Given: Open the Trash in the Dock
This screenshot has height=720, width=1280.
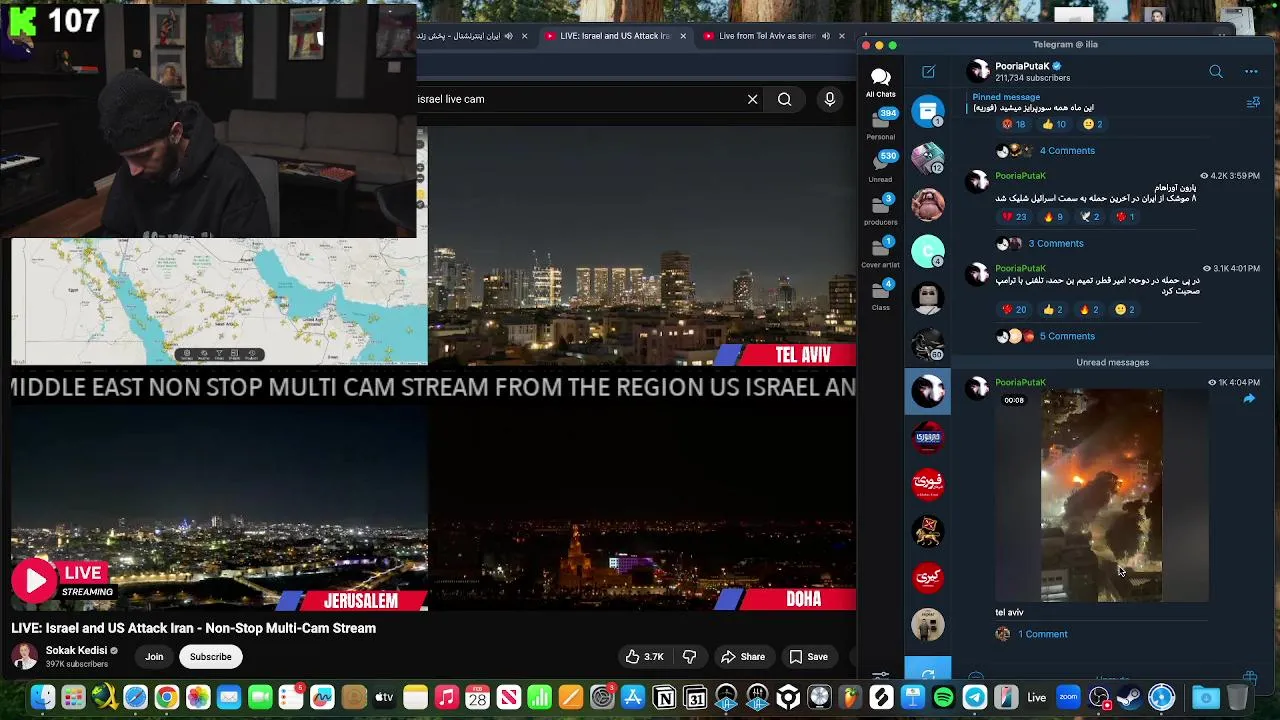Looking at the screenshot, I should point(1237,697).
